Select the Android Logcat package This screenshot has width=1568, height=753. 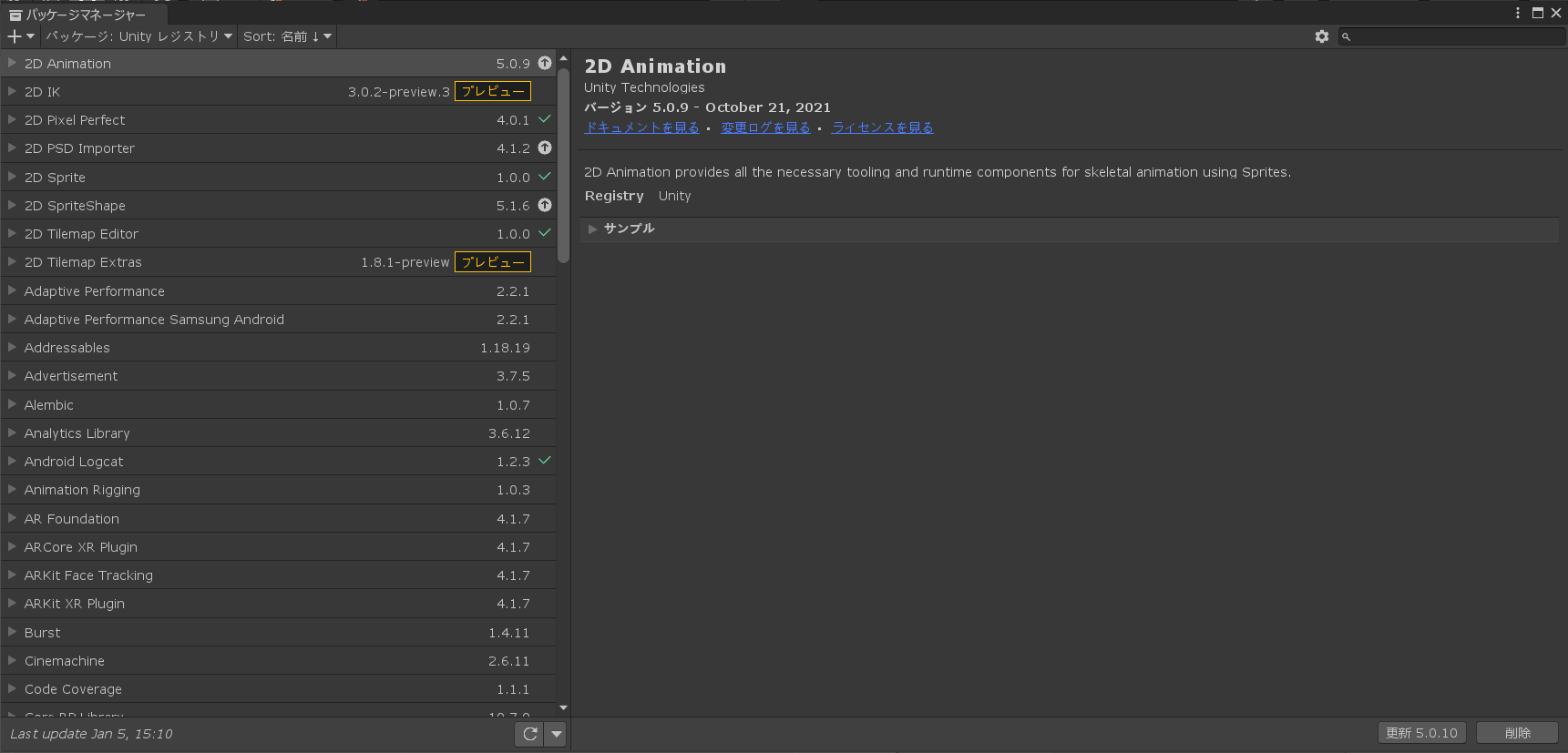(278, 462)
